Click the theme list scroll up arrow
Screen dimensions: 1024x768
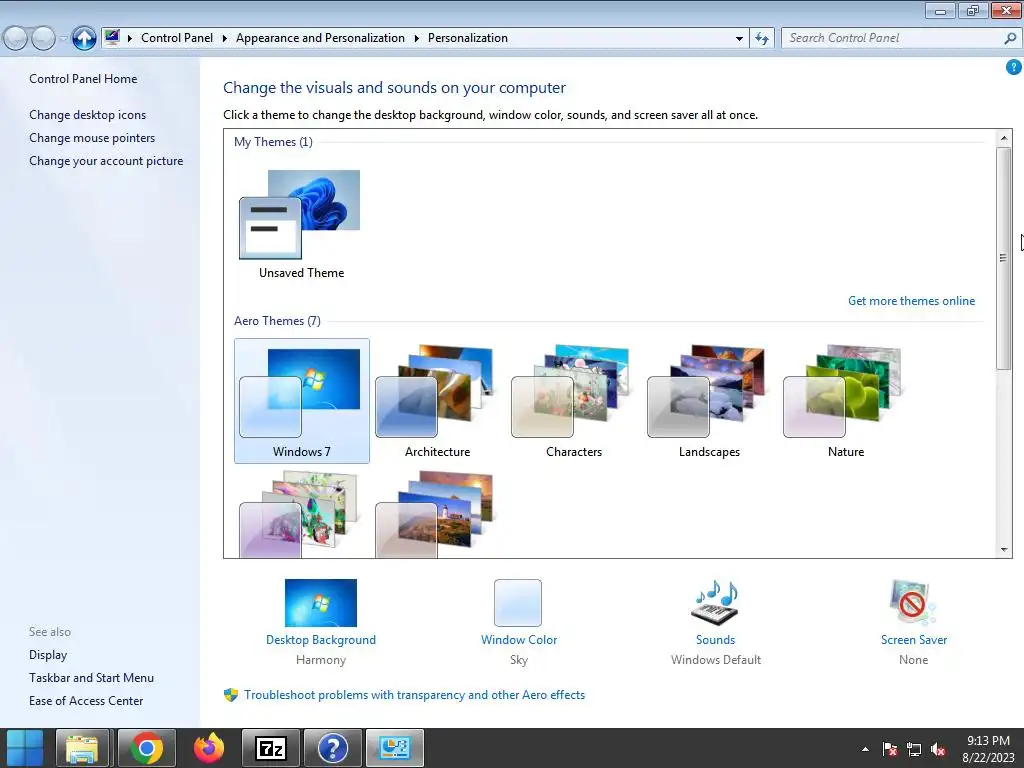[x=1004, y=138]
